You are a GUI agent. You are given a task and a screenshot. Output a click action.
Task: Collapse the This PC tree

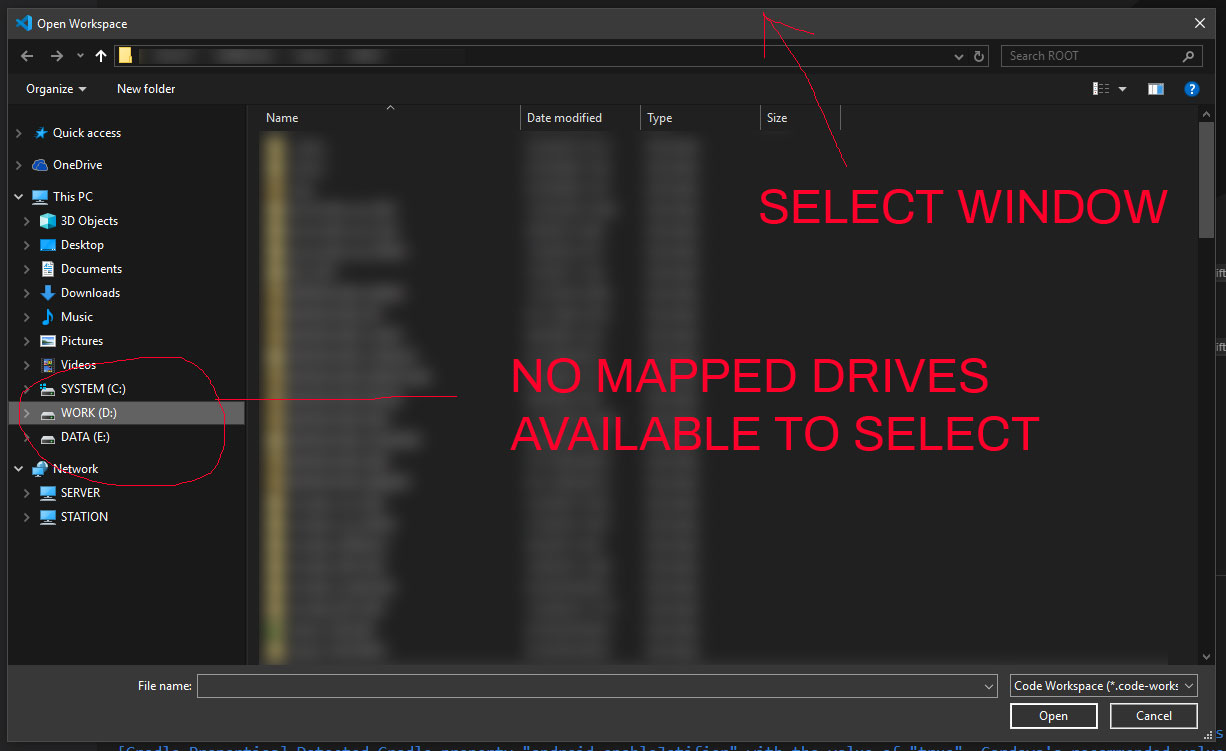17,196
